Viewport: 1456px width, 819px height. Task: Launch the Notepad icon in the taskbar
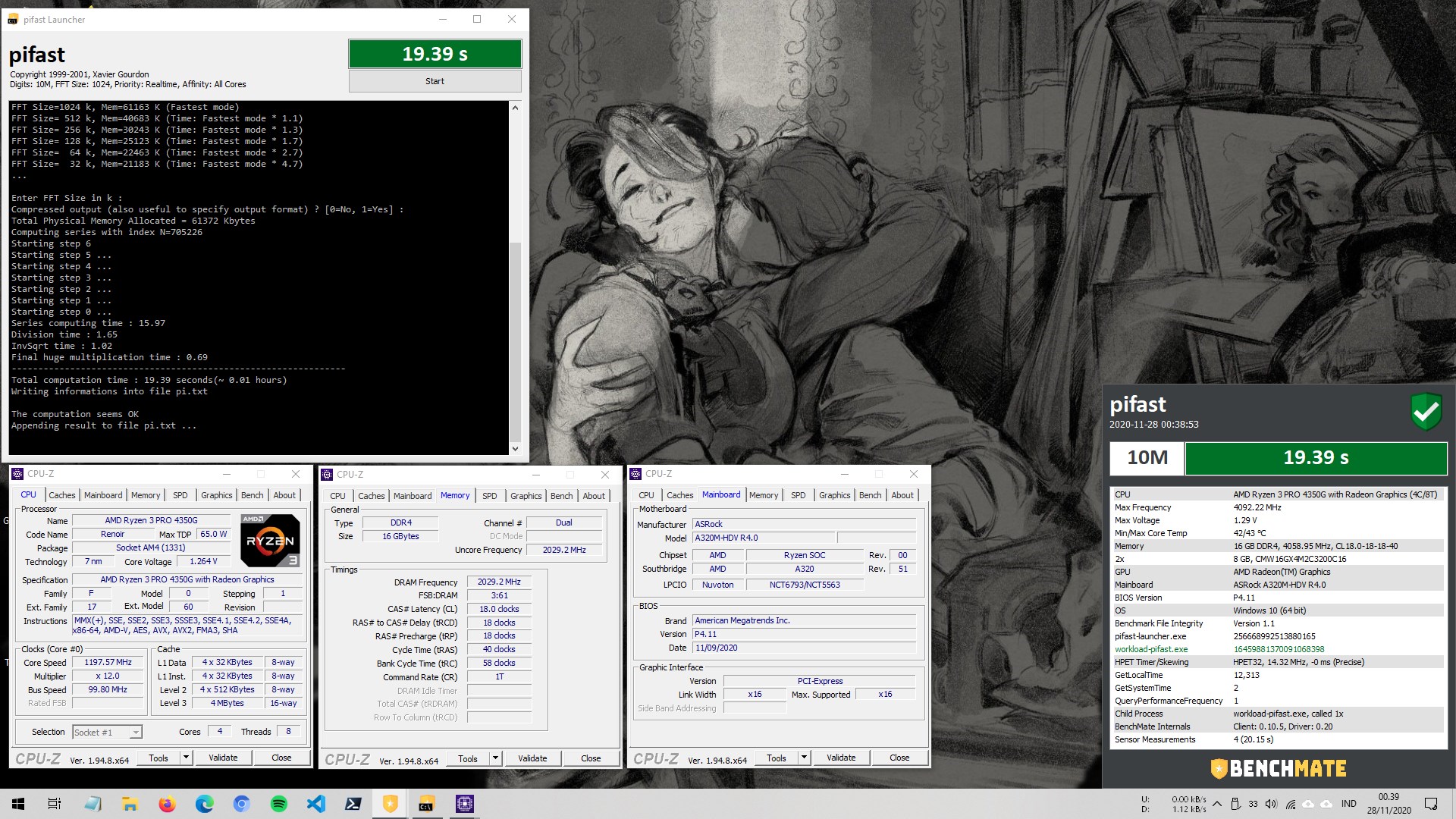[93, 804]
